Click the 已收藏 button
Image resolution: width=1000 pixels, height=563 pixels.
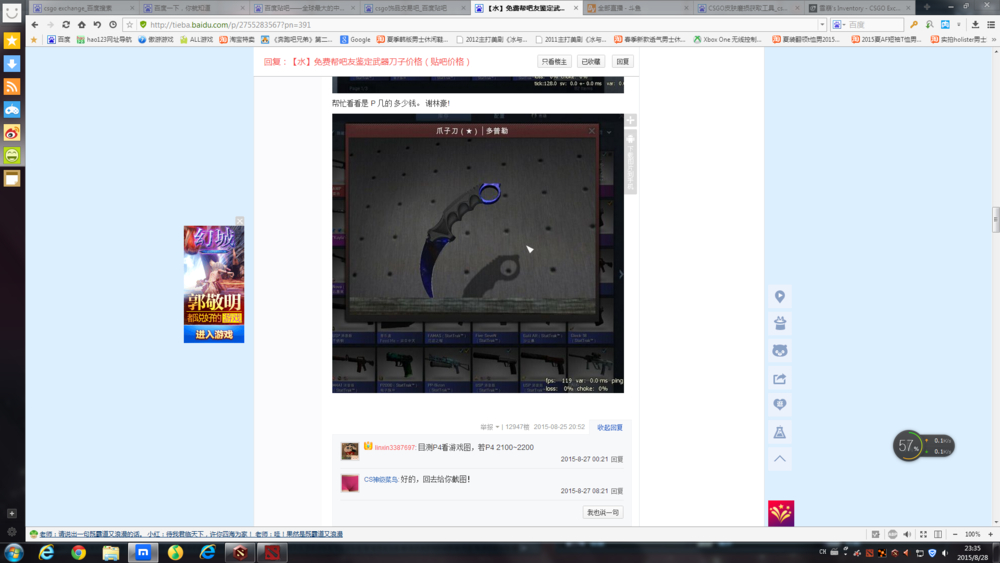(591, 62)
